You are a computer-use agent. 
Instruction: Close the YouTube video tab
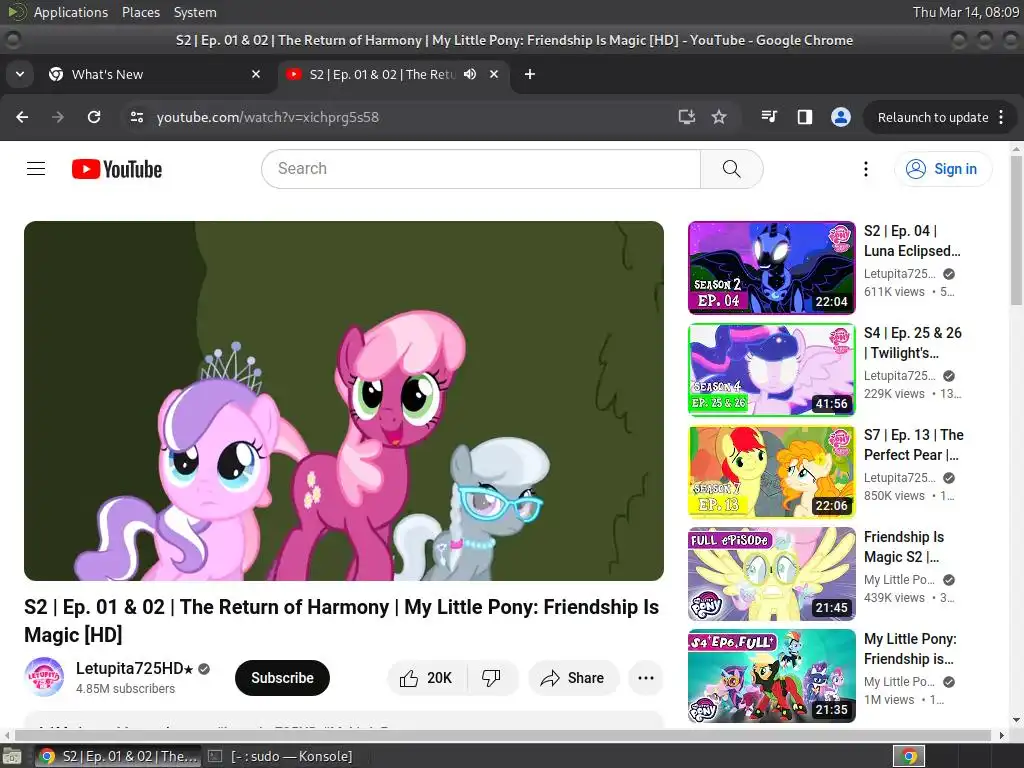coord(494,74)
